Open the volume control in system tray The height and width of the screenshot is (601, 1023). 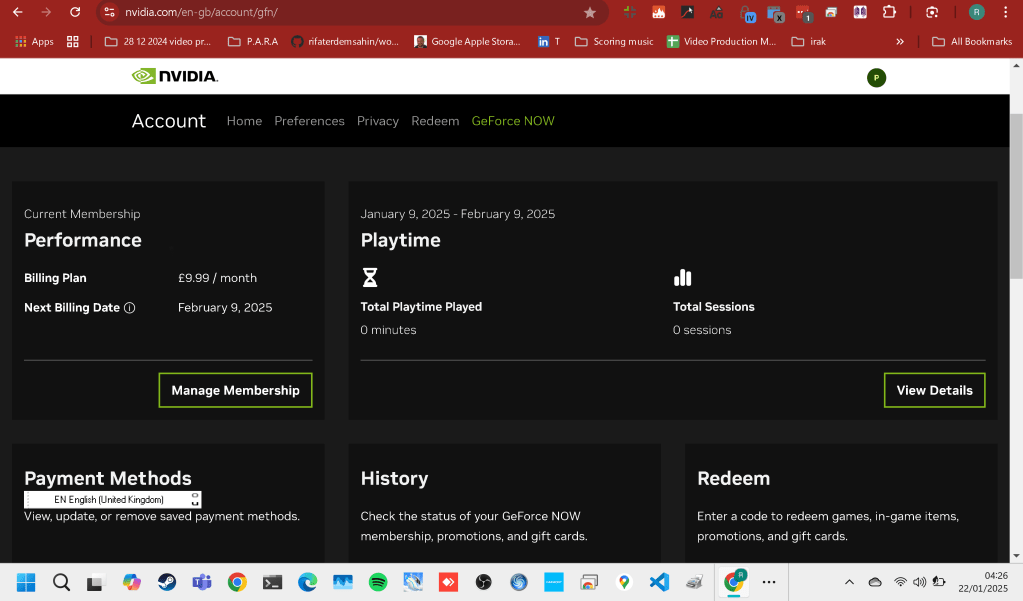pos(919,582)
